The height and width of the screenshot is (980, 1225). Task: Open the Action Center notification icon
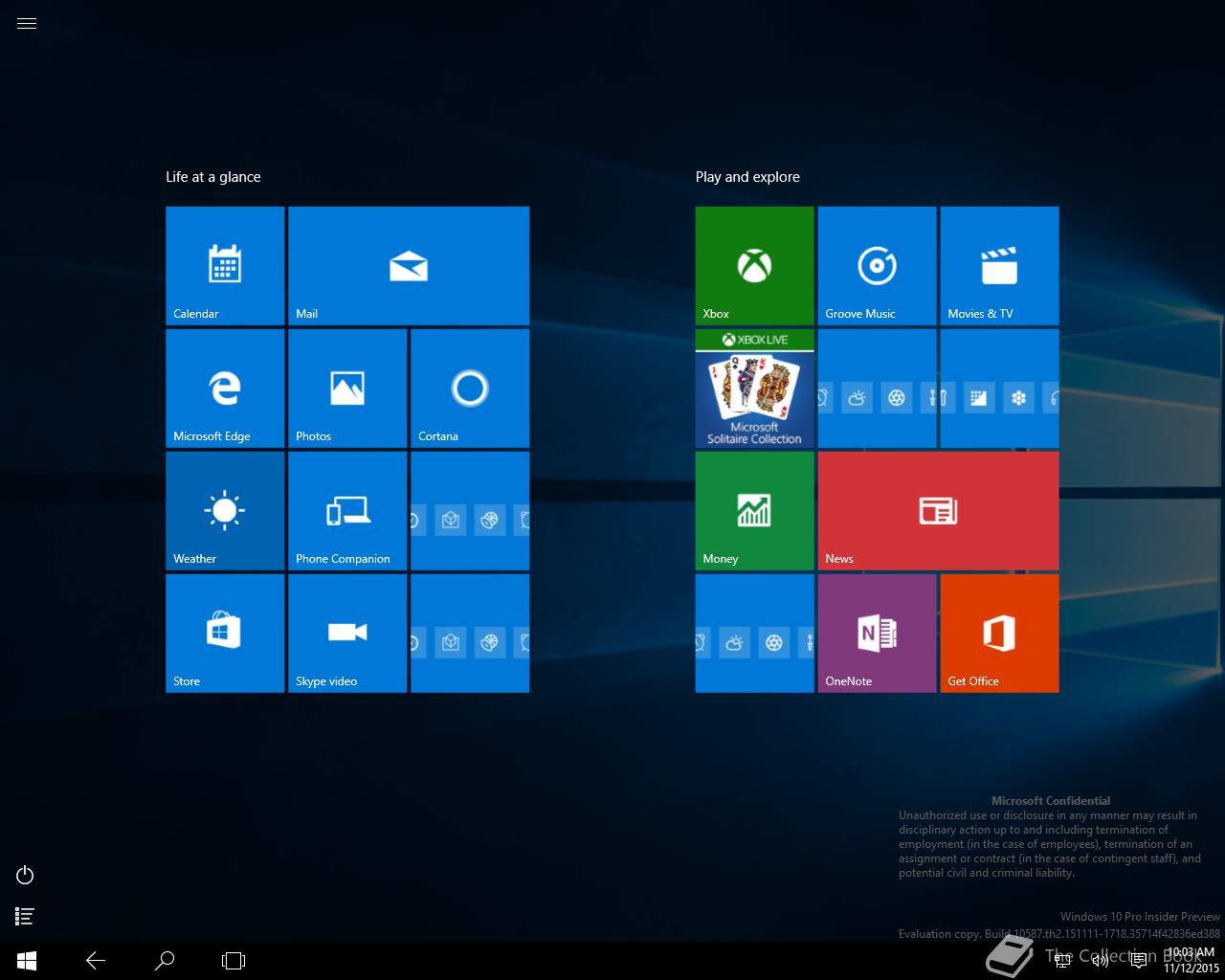pos(1139,961)
